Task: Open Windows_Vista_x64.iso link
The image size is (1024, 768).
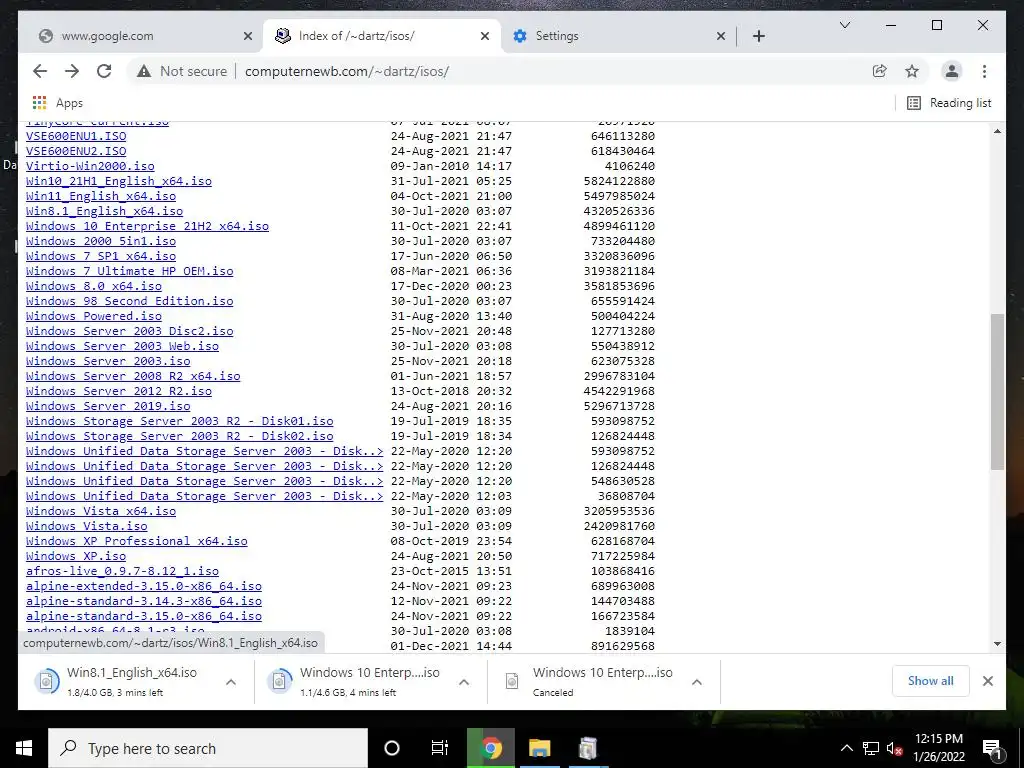Action: pos(101,511)
